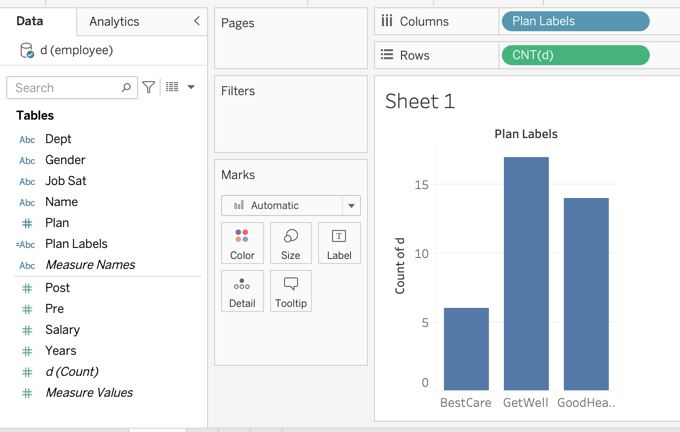The image size is (680, 432).
Task: Open the Size marks card
Action: pyautogui.click(x=290, y=243)
